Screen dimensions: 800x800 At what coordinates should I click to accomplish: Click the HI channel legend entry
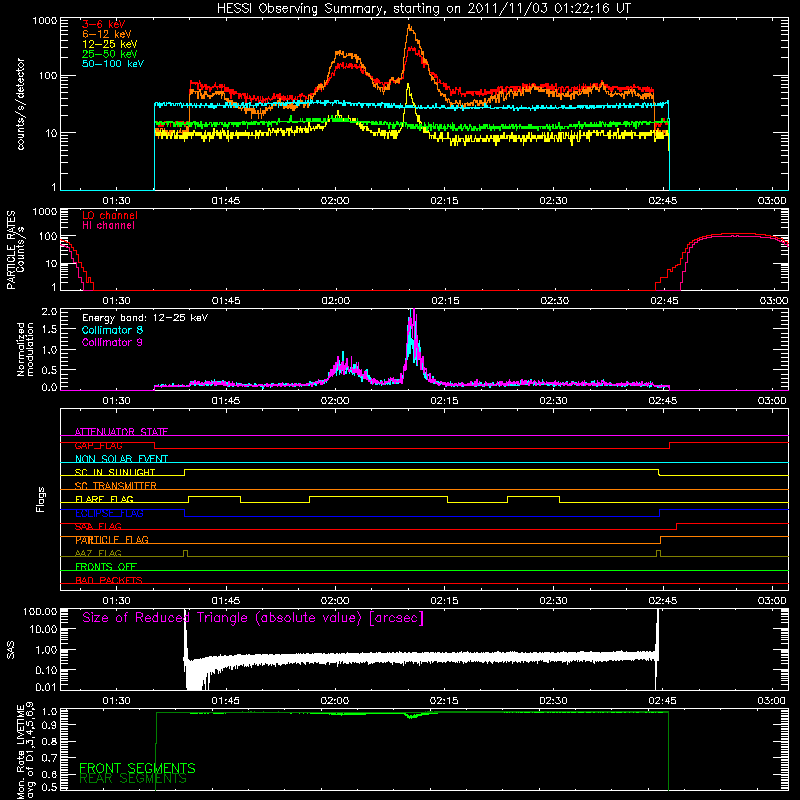coord(109,226)
